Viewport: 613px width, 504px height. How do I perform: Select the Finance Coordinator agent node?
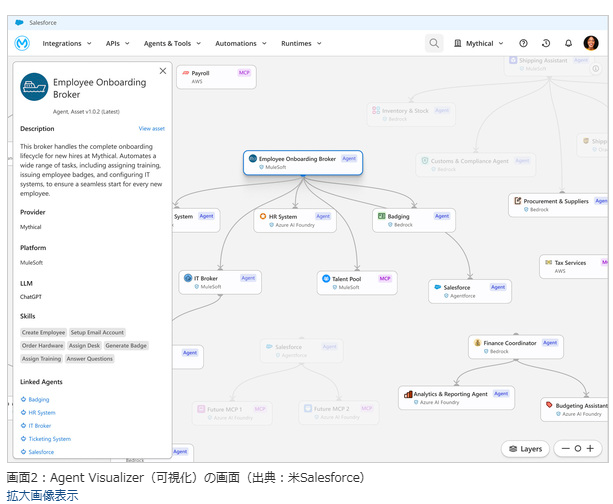pos(516,347)
